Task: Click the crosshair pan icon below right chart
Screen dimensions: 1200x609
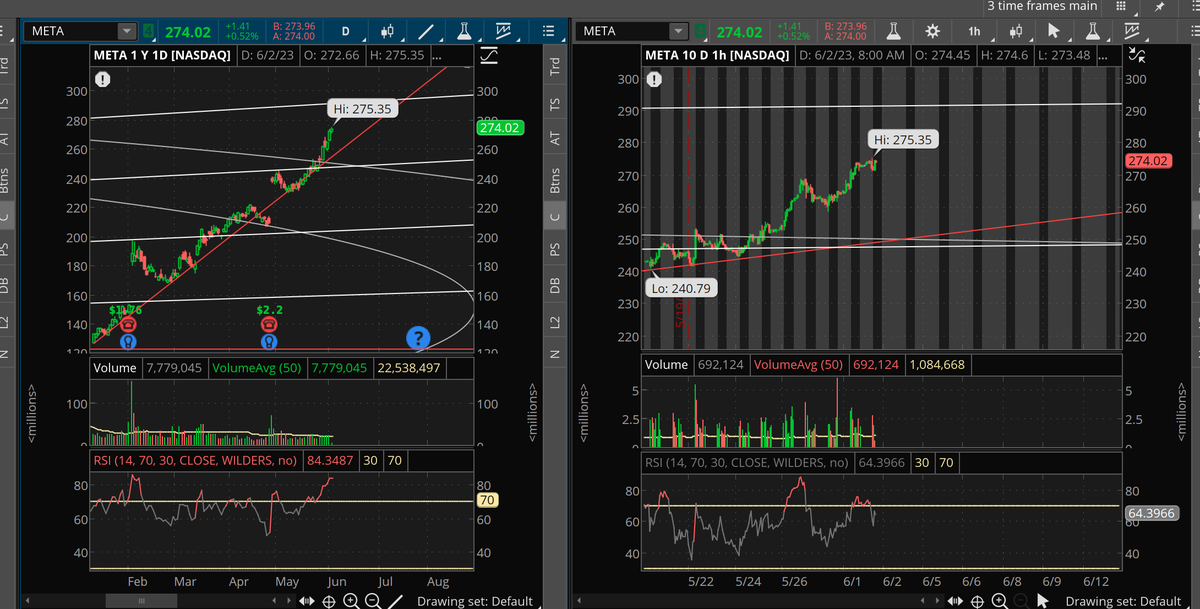Action: pos(976,601)
